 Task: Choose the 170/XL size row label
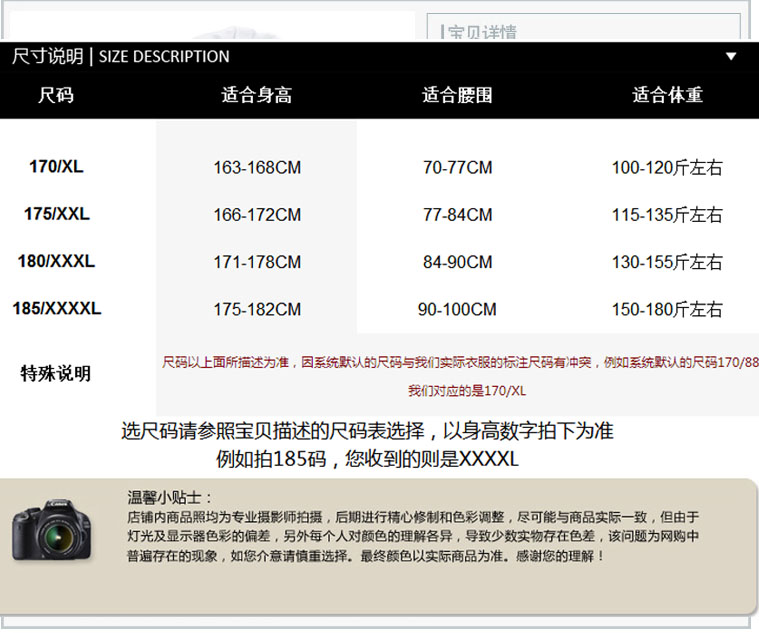(56, 167)
